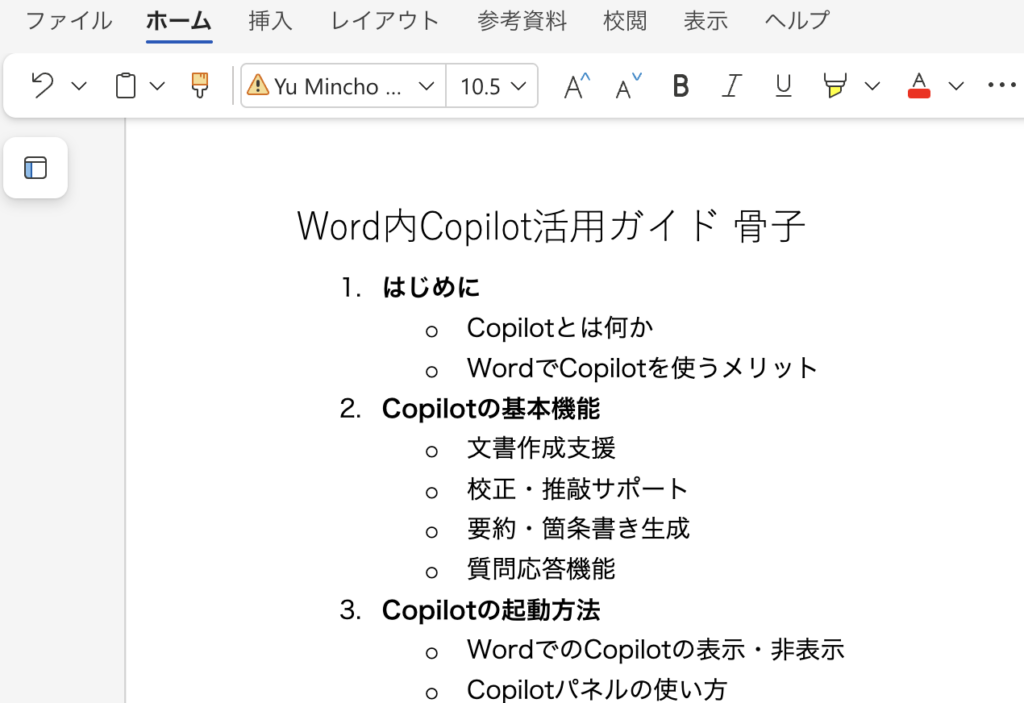
Task: Toggle Italic formatting
Action: pyautogui.click(x=732, y=86)
